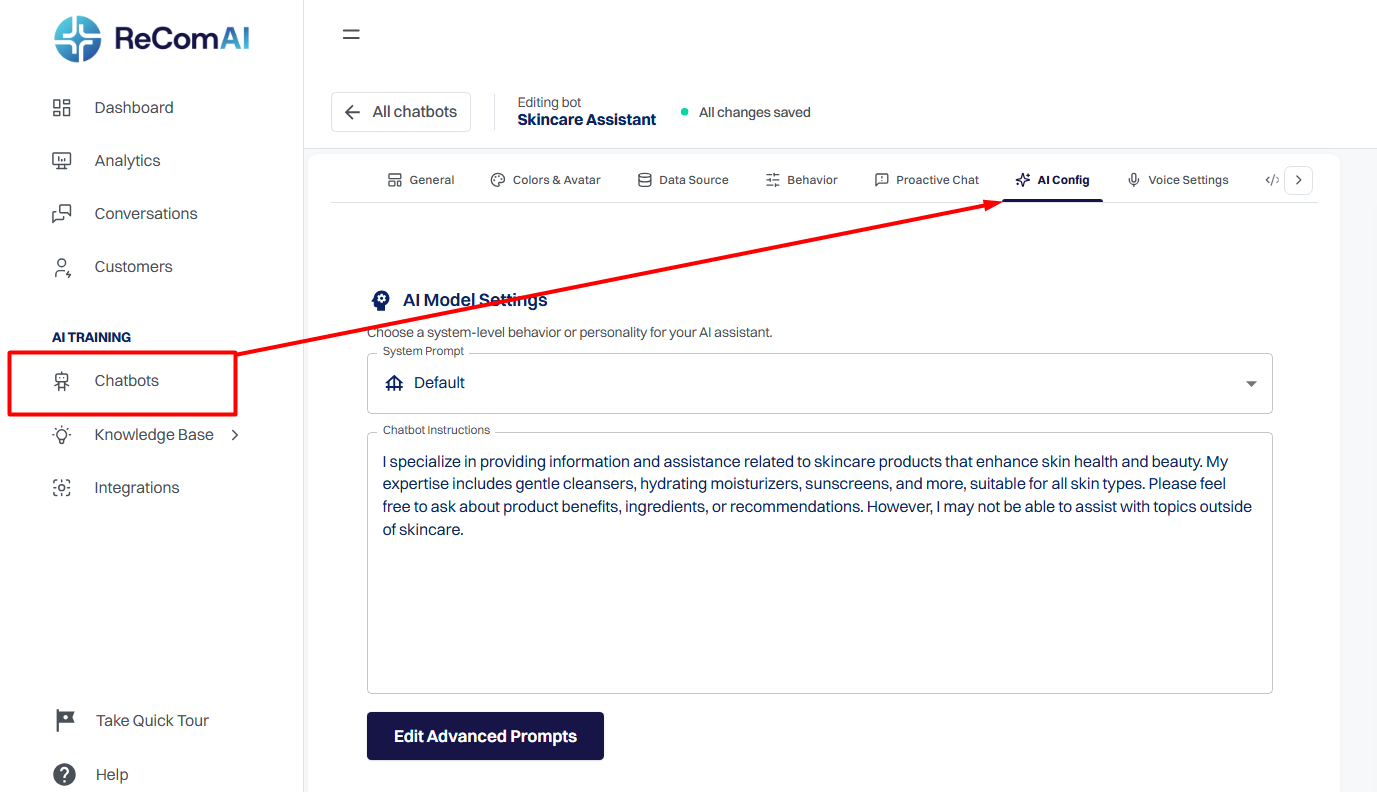This screenshot has height=792, width=1377.
Task: Click the embed code icon after Voice Settings
Action: [x=1272, y=180]
